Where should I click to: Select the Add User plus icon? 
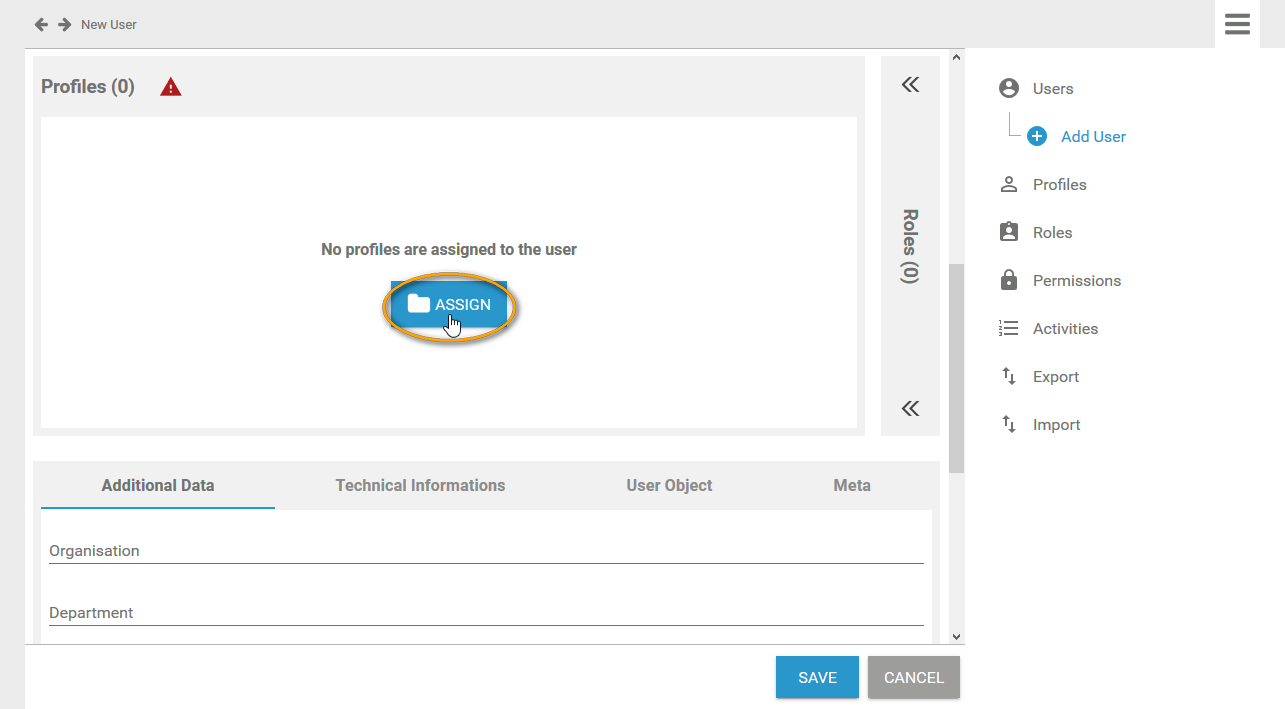[x=1036, y=136]
